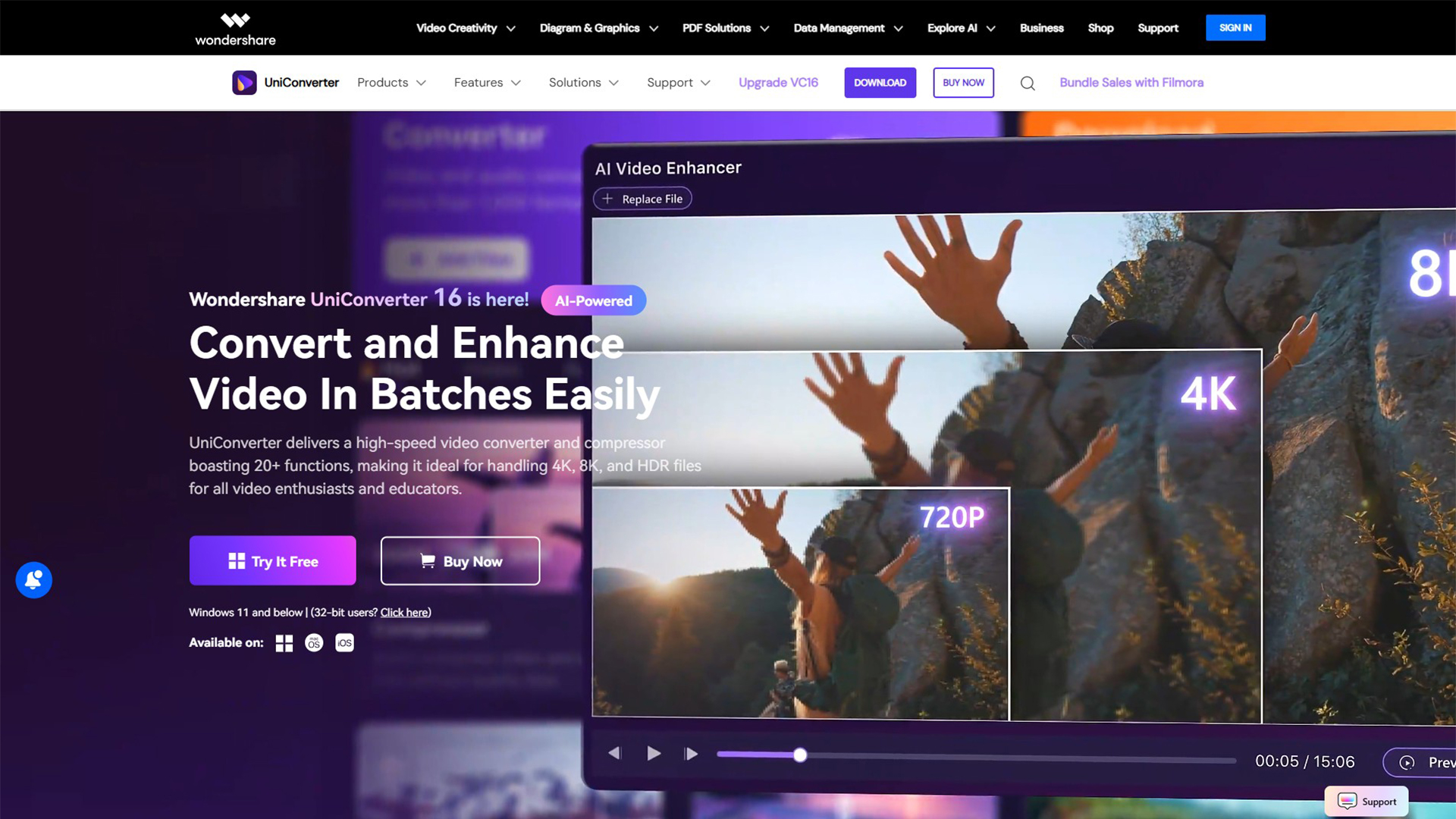The image size is (1456, 819).
Task: Expand the Features dropdown
Action: click(488, 83)
